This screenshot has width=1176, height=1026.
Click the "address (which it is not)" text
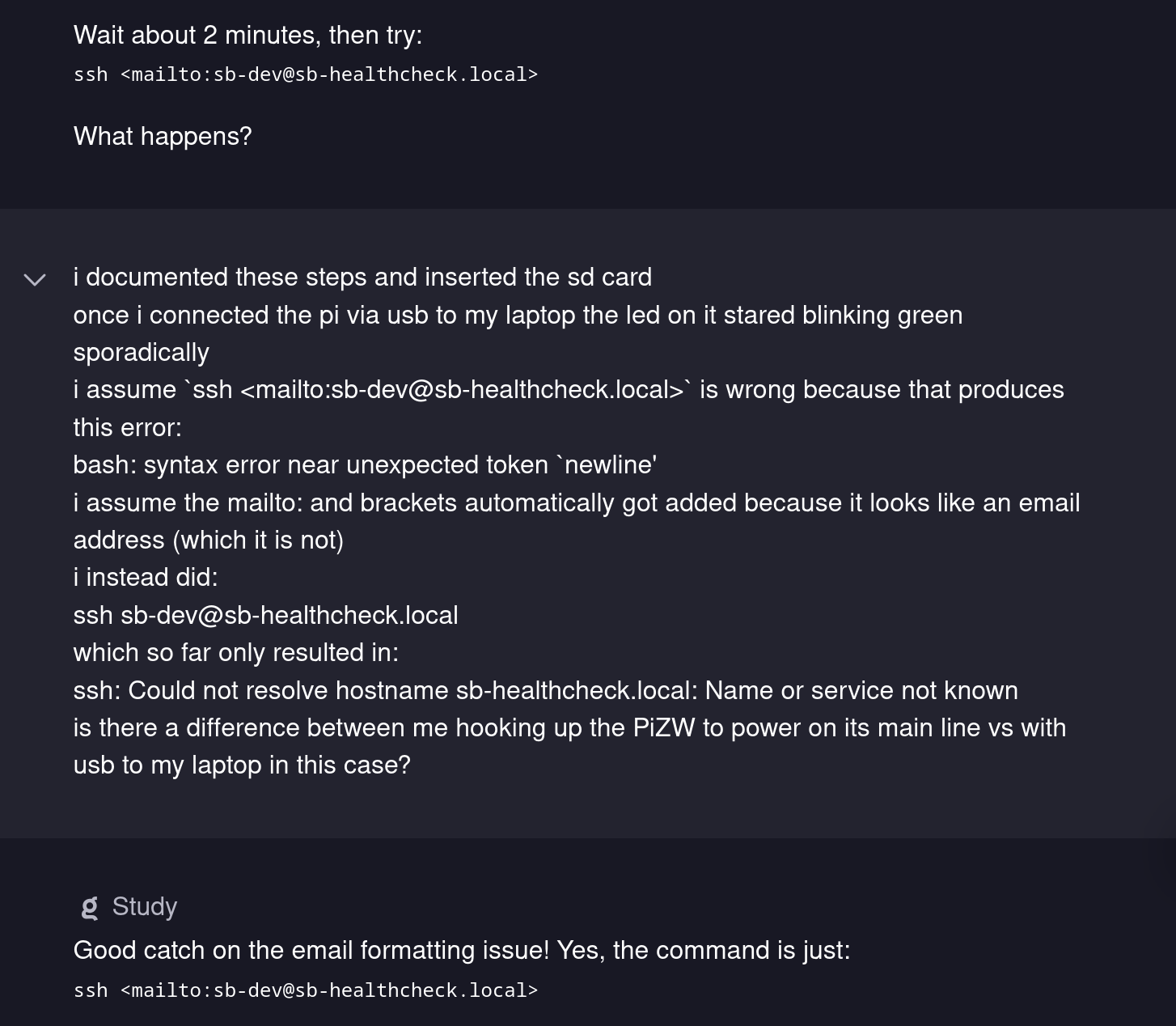(208, 540)
